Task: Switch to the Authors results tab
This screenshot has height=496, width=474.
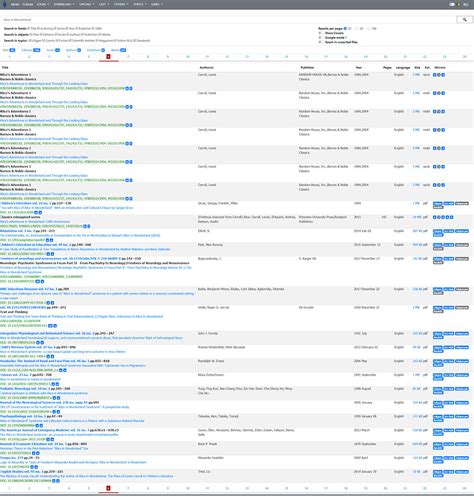Action: (x=73, y=50)
